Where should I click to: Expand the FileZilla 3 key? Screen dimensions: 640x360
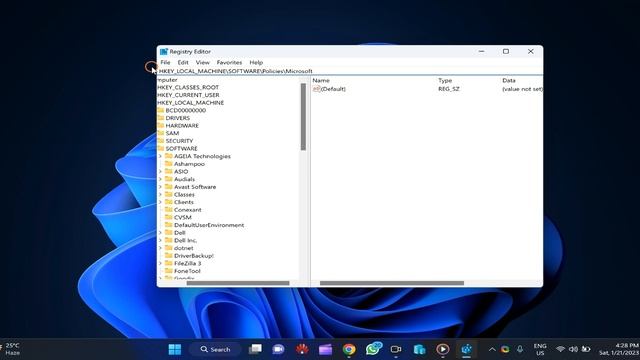click(160, 263)
